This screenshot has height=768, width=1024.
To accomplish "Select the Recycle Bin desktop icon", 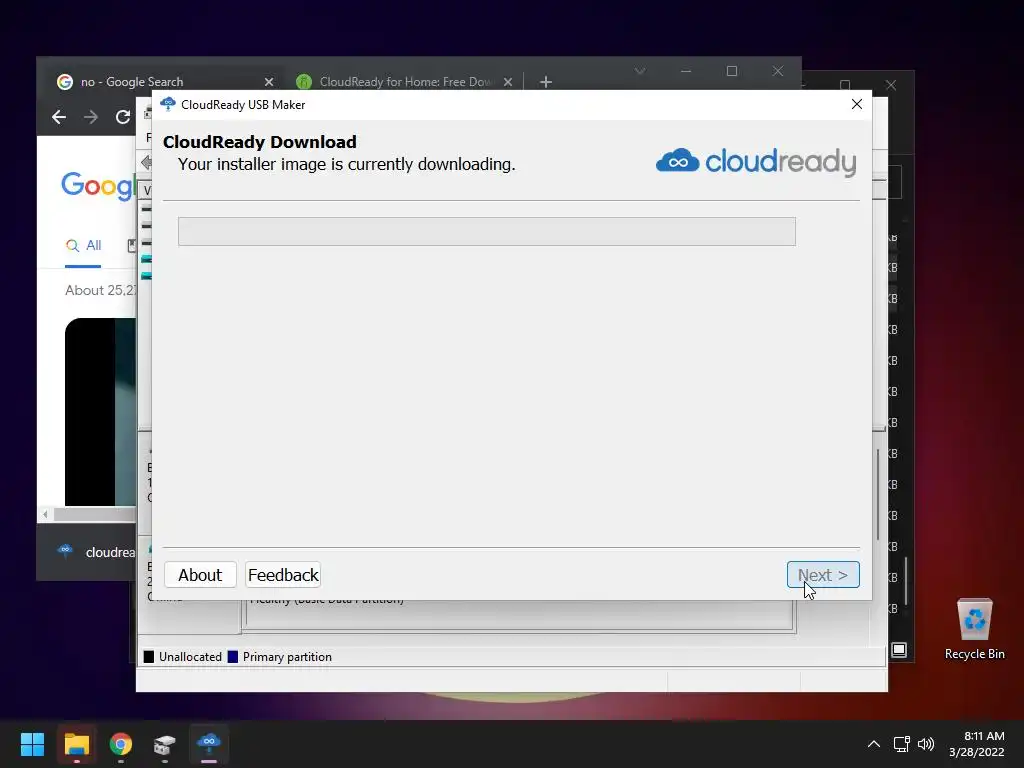I will coord(974,629).
